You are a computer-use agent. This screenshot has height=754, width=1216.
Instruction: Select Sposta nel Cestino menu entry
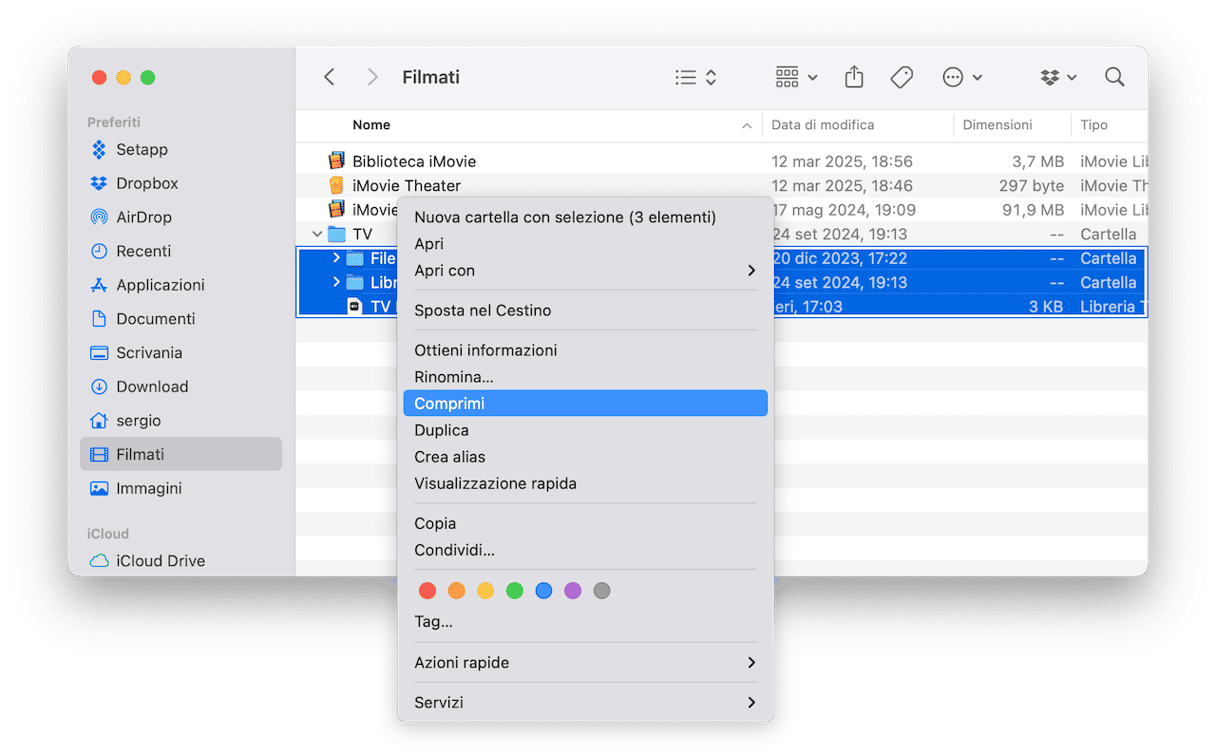482,310
